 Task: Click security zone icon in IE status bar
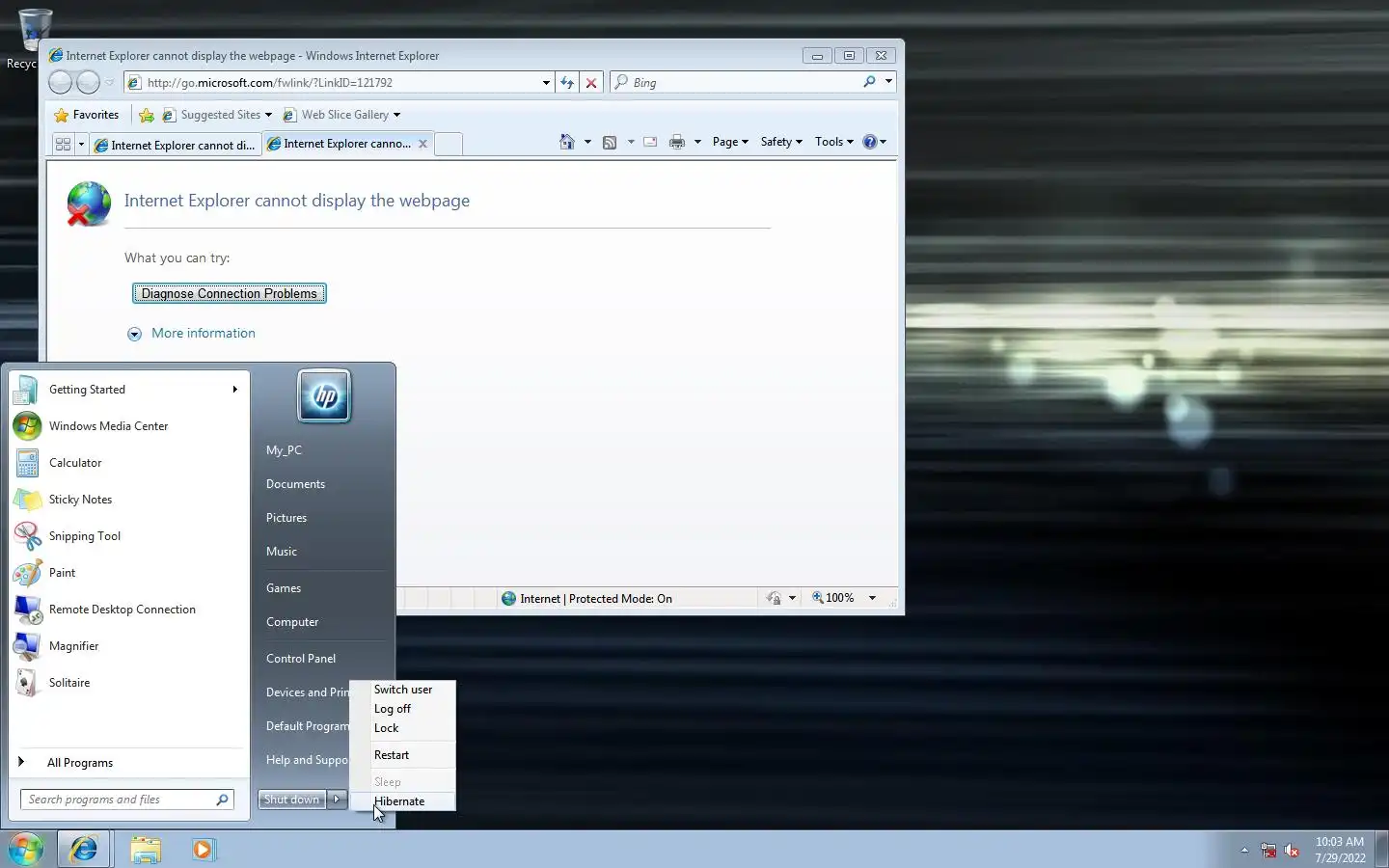(x=508, y=599)
